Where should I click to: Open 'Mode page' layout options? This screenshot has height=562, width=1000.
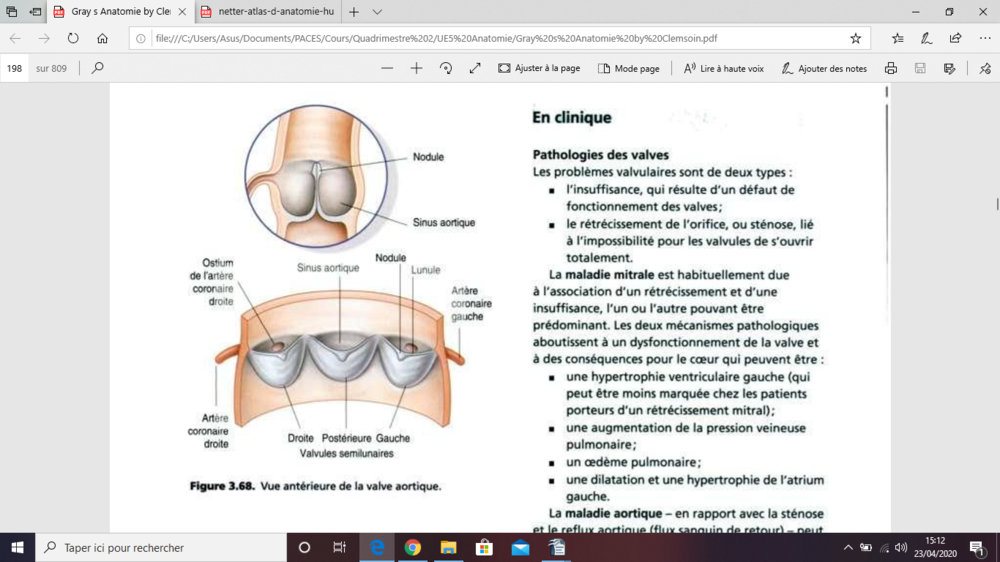(629, 68)
